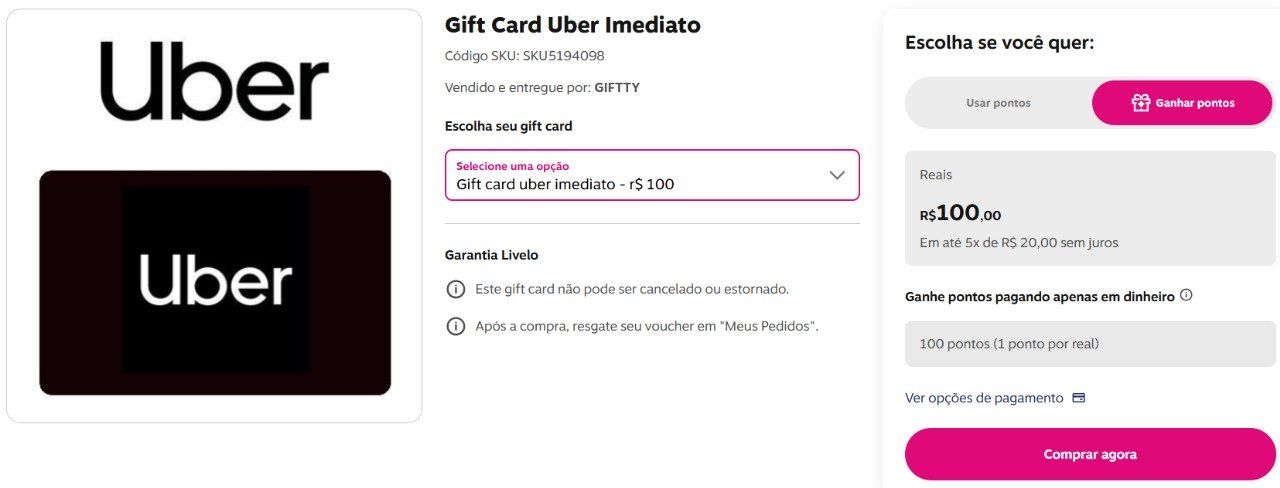Screen dimensions: 1280x488
Task: Switch to the "Ganhar pontos" option
Action: (1183, 103)
